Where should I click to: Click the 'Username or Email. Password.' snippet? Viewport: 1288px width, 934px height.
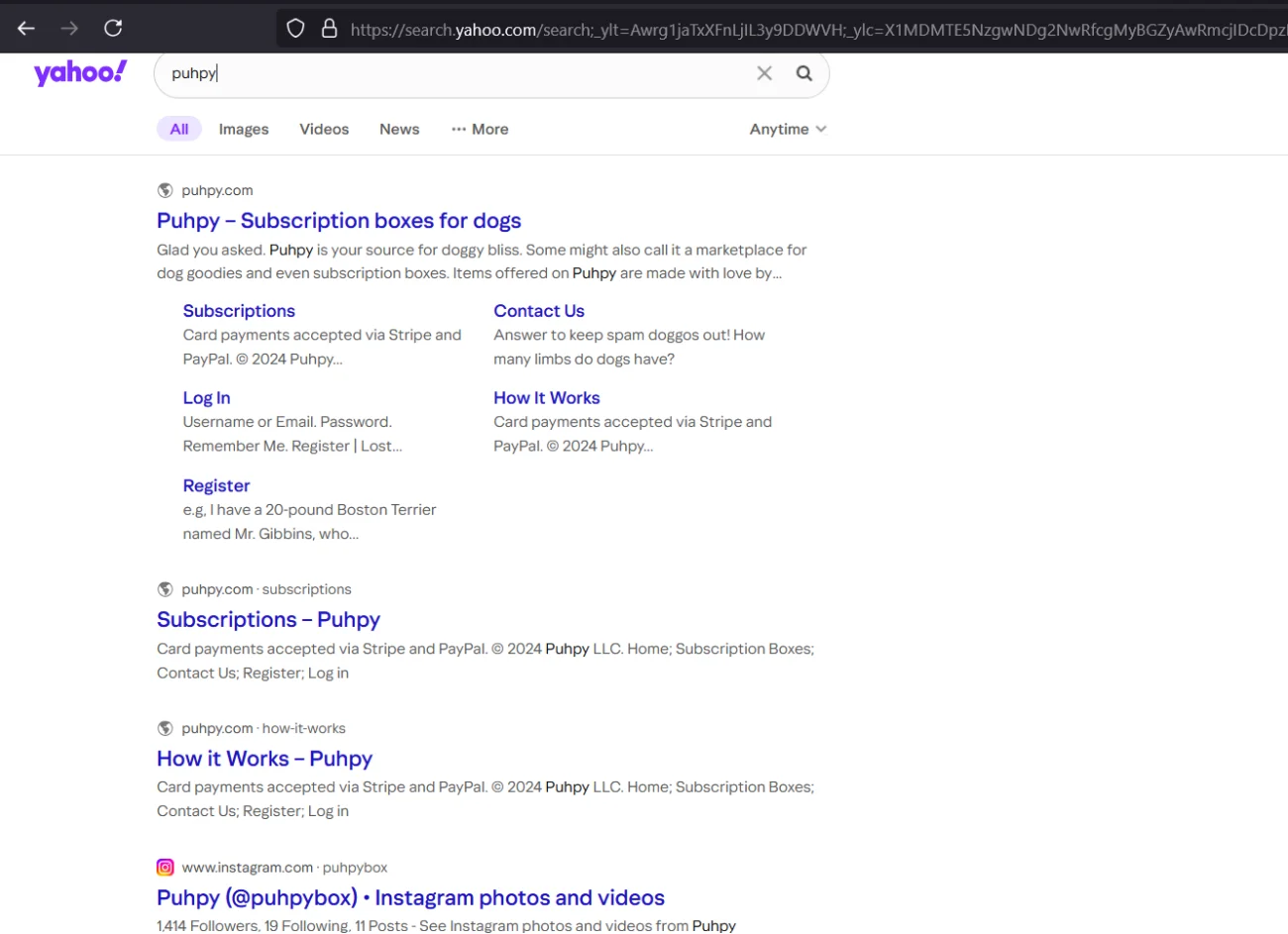pos(292,434)
